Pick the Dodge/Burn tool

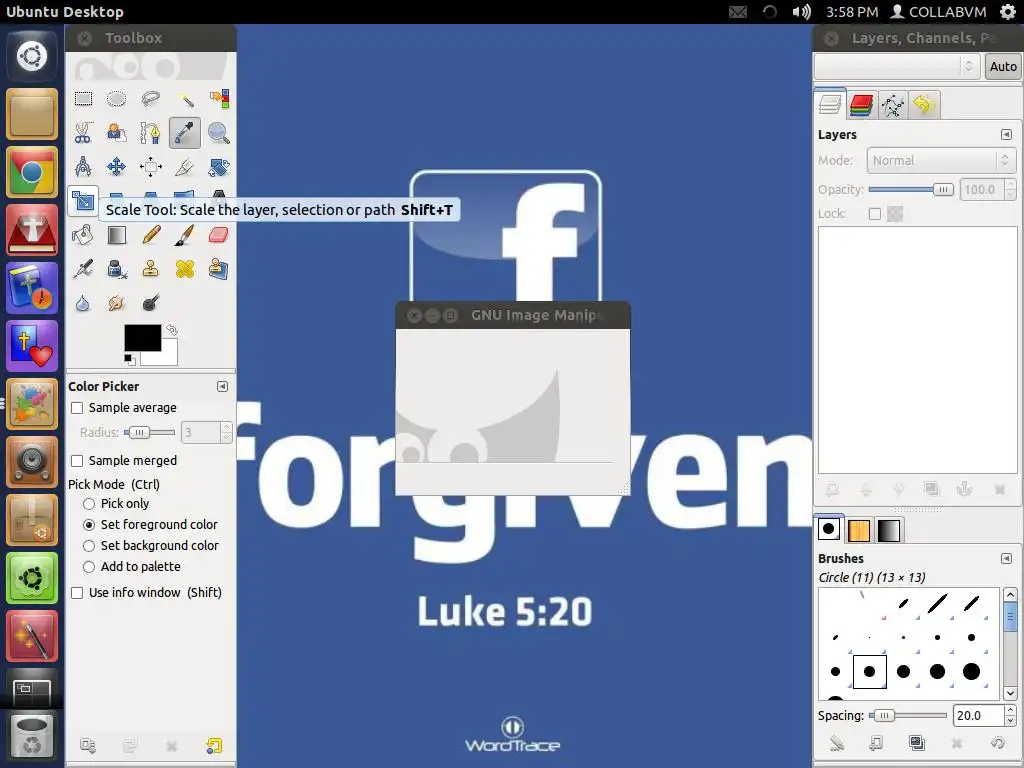coord(151,302)
